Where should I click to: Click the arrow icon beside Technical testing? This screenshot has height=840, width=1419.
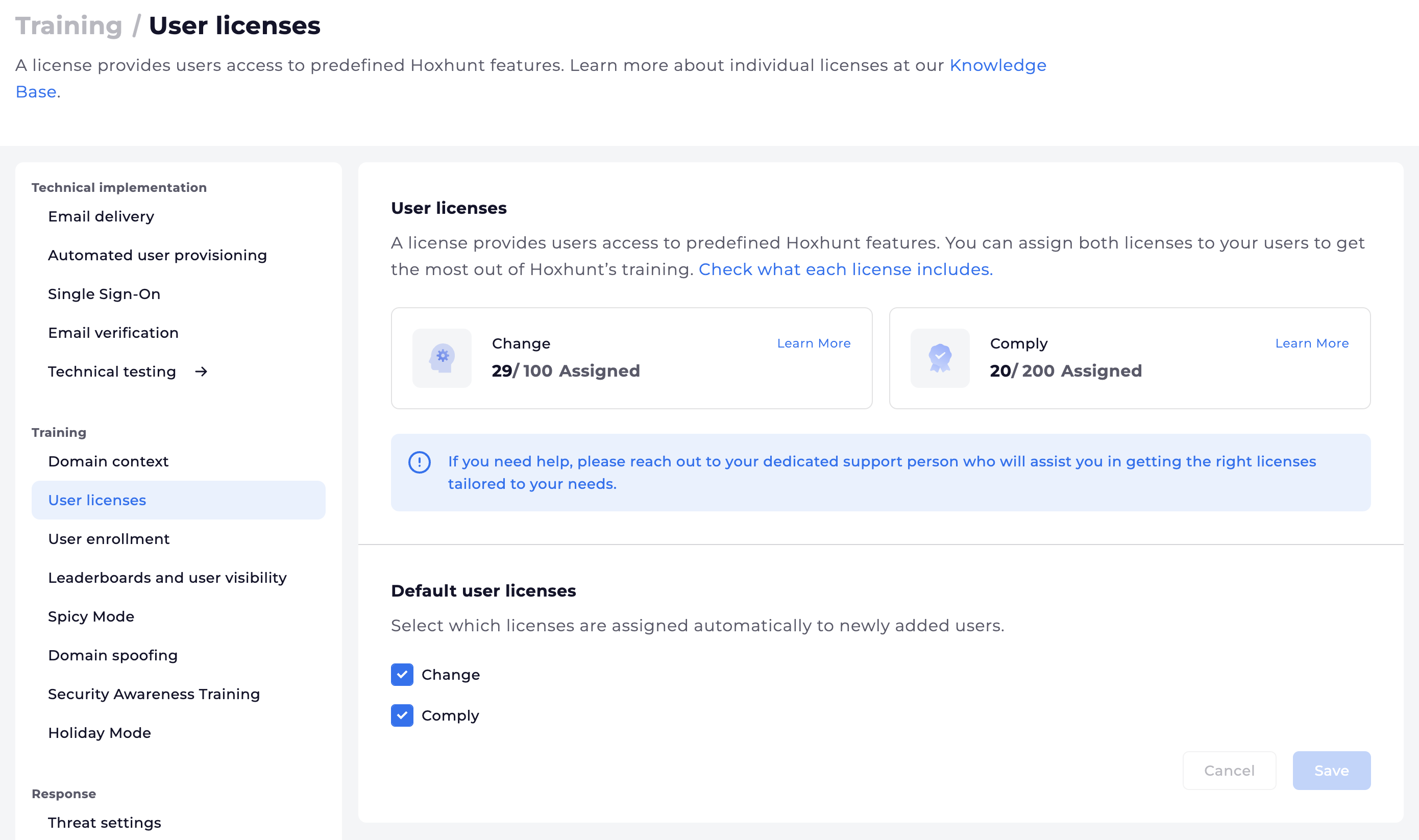tap(201, 372)
